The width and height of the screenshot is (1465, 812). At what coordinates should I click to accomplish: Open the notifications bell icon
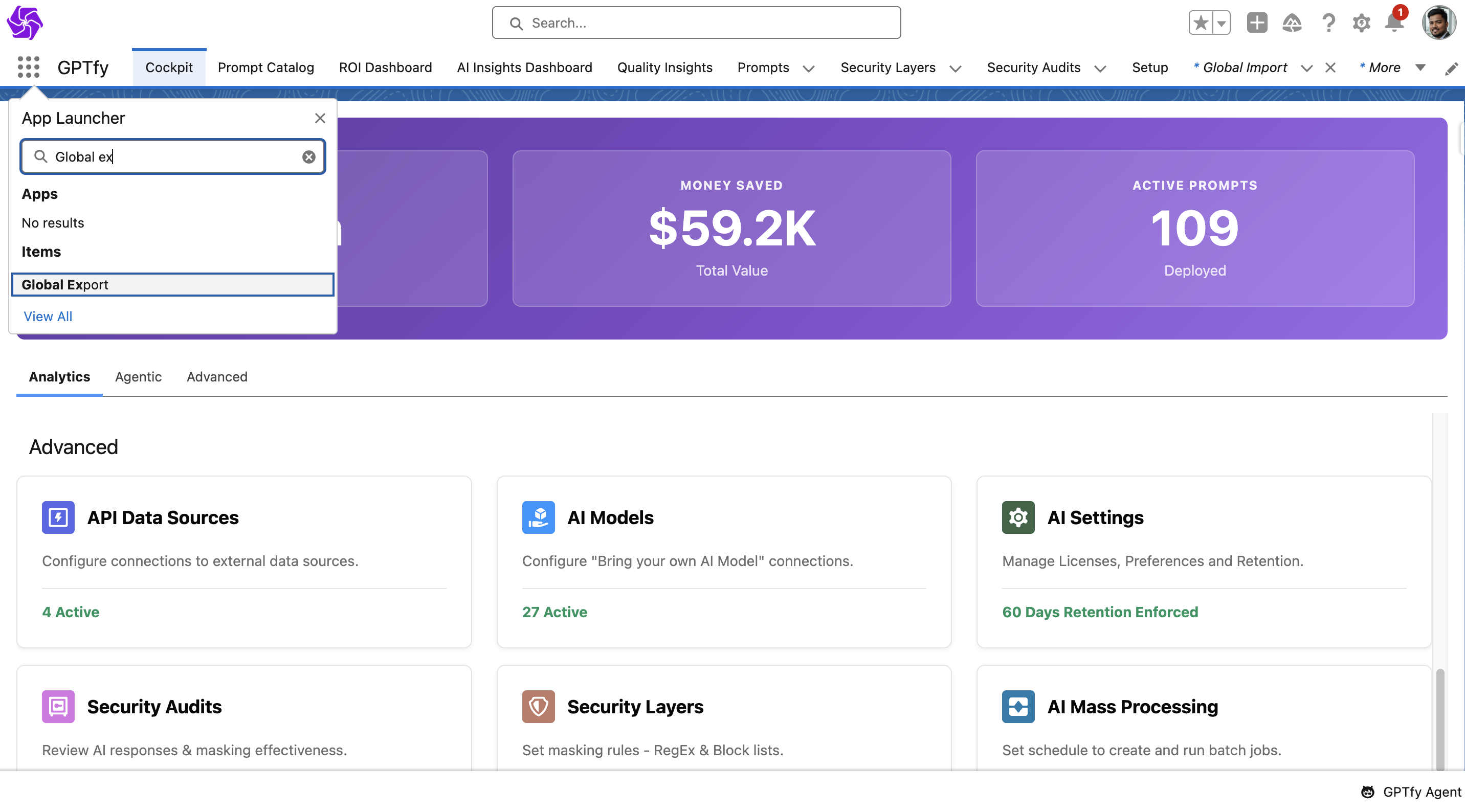(x=1394, y=22)
